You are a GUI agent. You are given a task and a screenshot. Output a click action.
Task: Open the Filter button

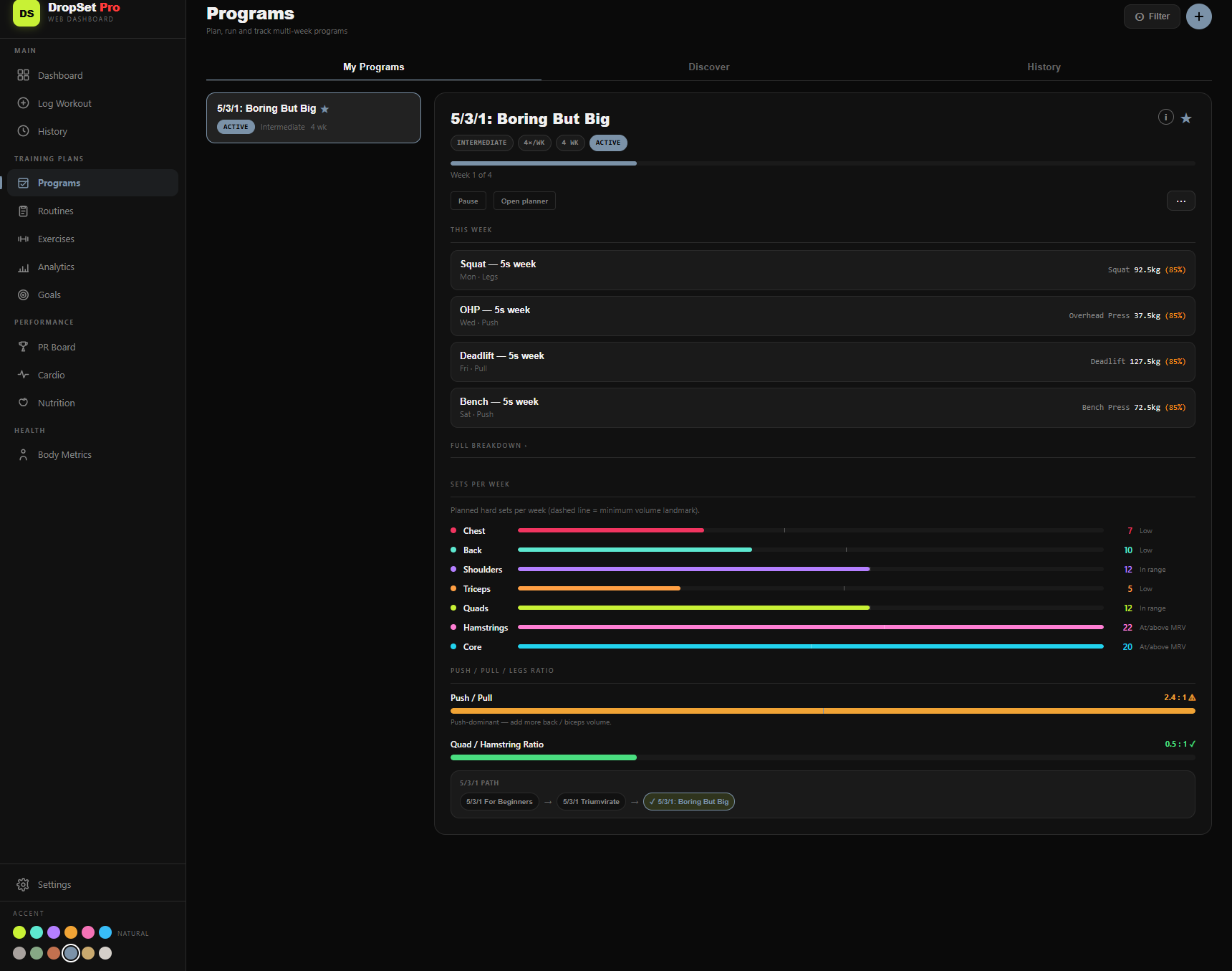[x=1152, y=16]
